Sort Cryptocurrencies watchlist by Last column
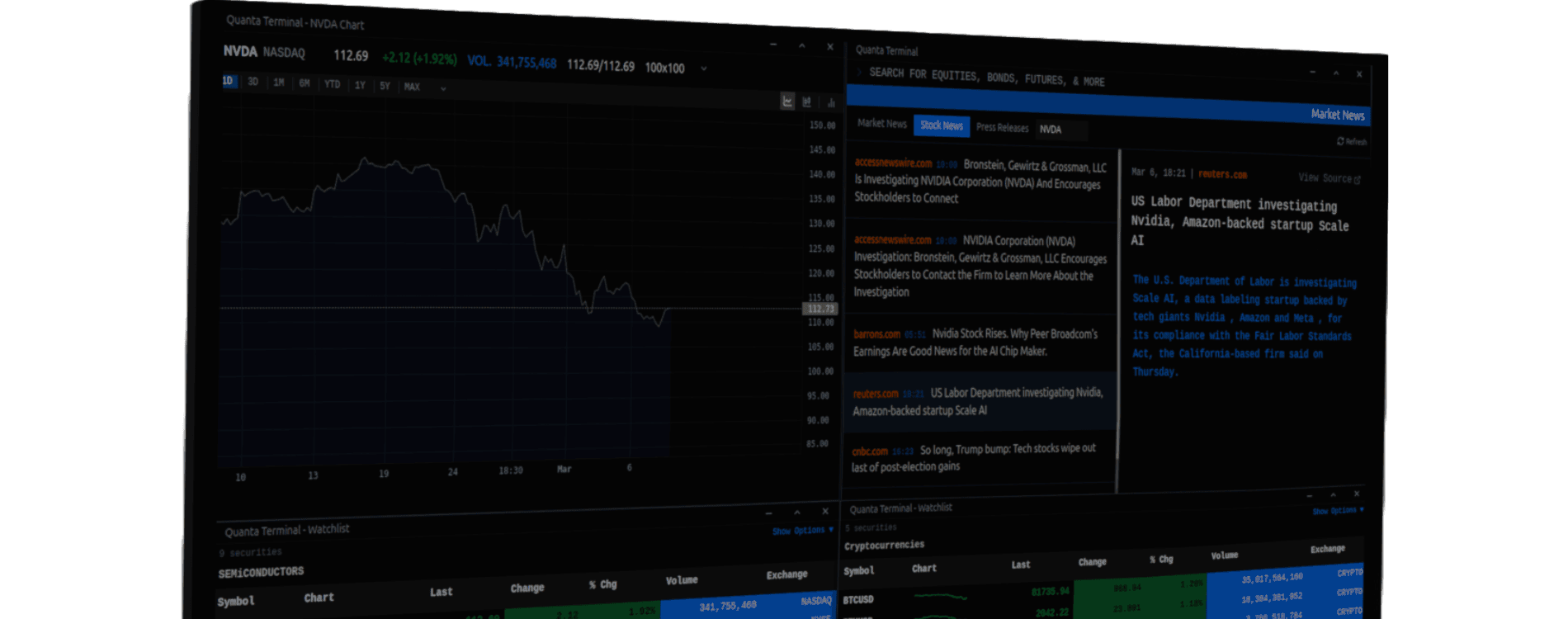Screen dimensions: 1568x619 pos(1021,565)
